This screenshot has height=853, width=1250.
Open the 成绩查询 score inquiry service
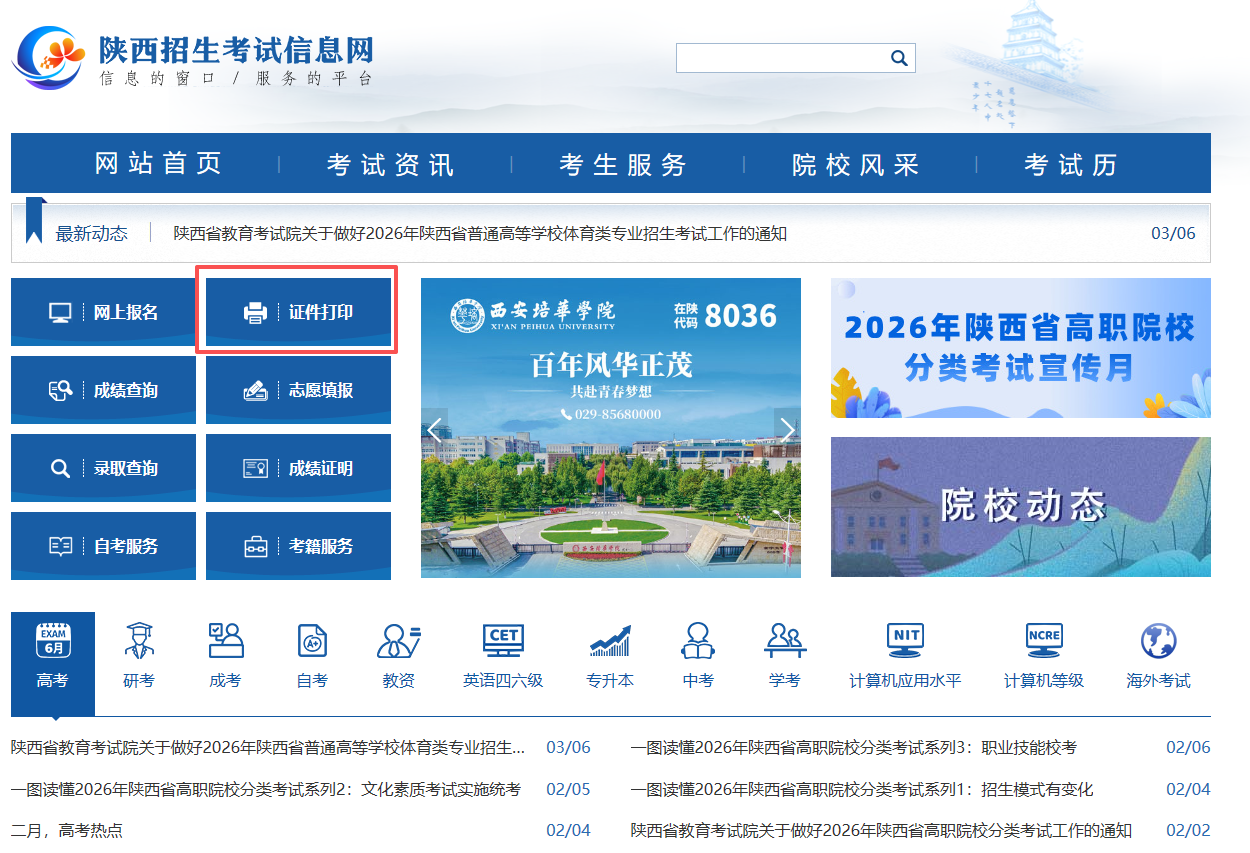[103, 389]
